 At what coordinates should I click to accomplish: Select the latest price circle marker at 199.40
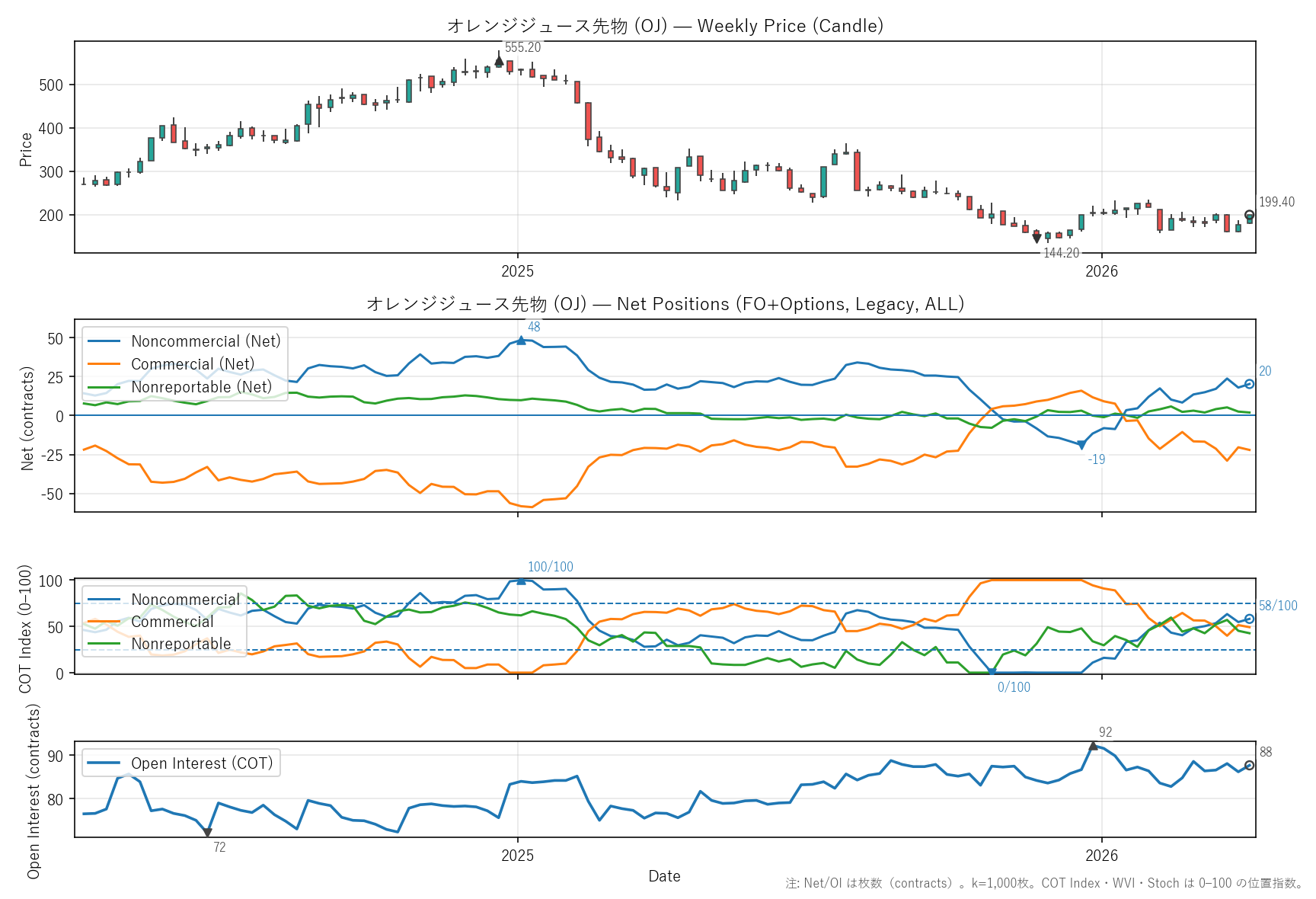[1249, 215]
